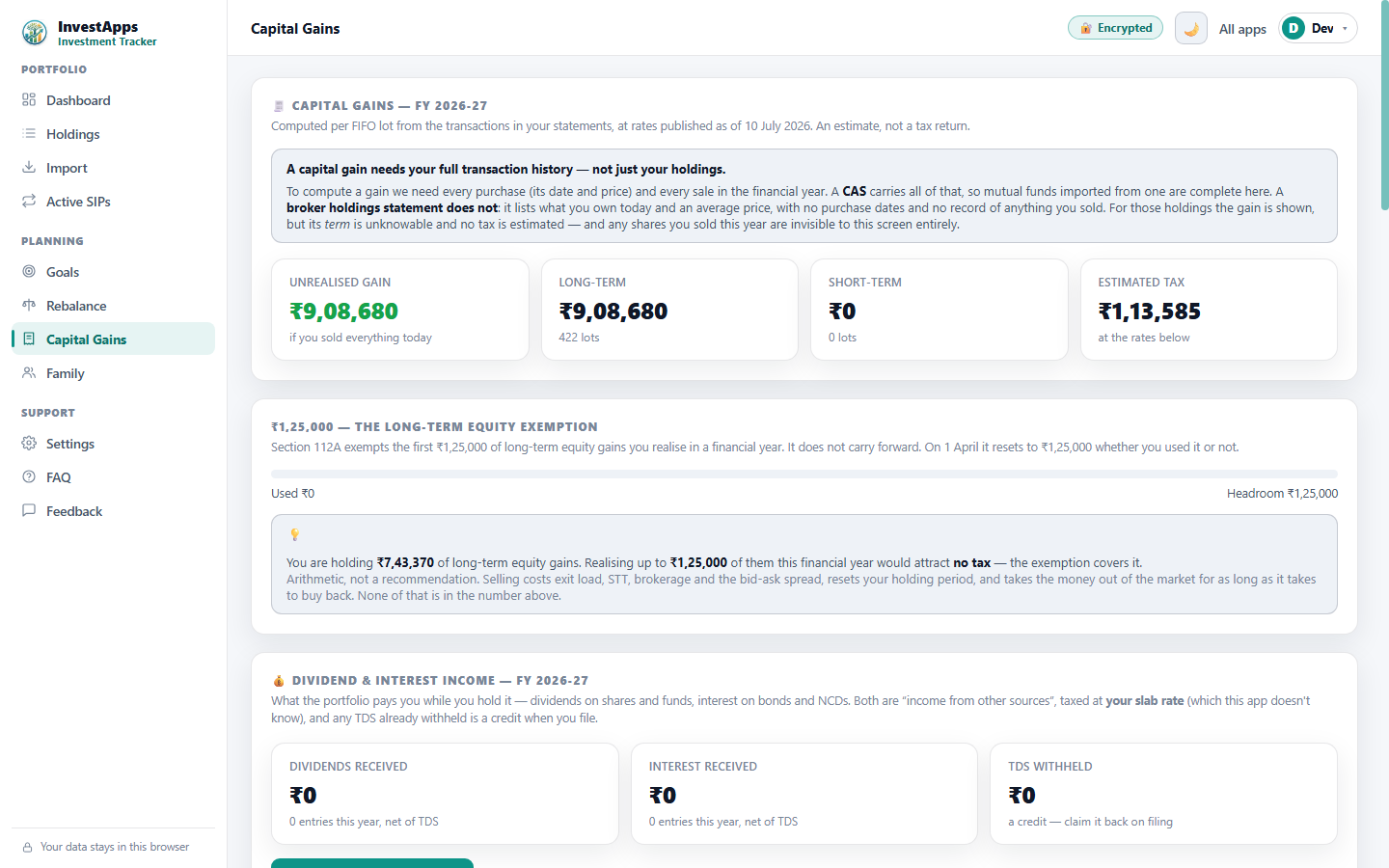Click the Short-Term 0 lots card
Screen dimensions: 1389x868
point(940,310)
